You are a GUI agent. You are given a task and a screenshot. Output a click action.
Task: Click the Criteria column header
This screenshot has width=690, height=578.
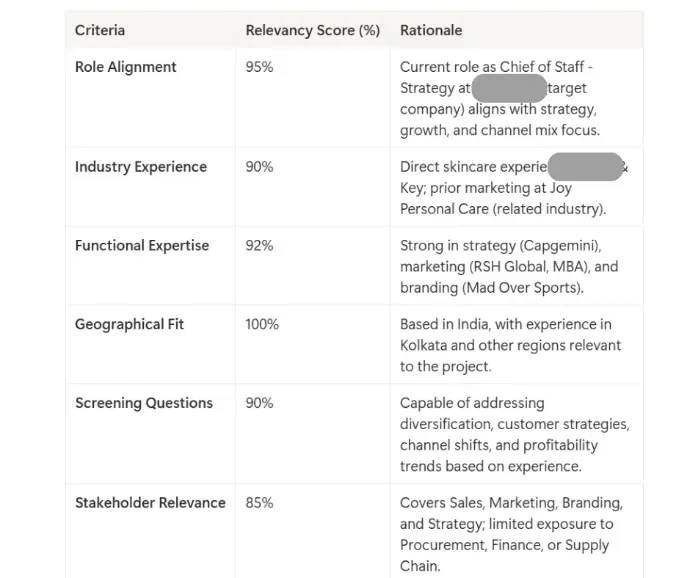[x=100, y=30]
